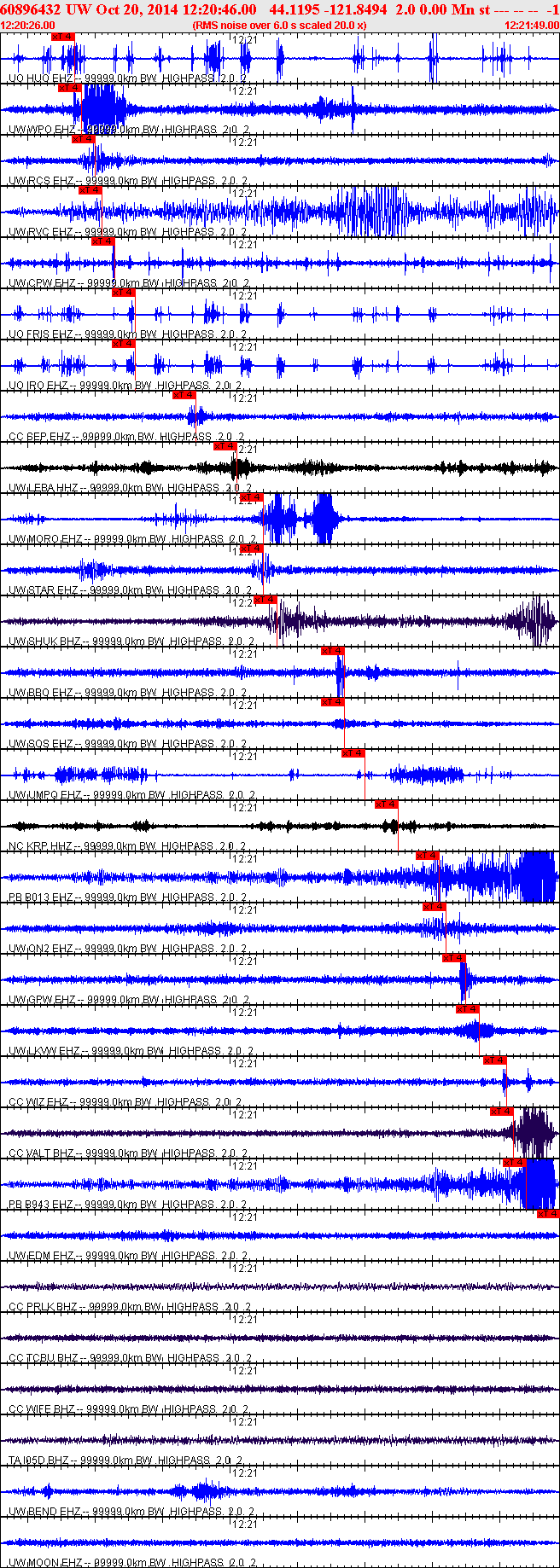Select the UO HUO EHZ station label
This screenshot has height=1568, width=560.
click(41, 78)
